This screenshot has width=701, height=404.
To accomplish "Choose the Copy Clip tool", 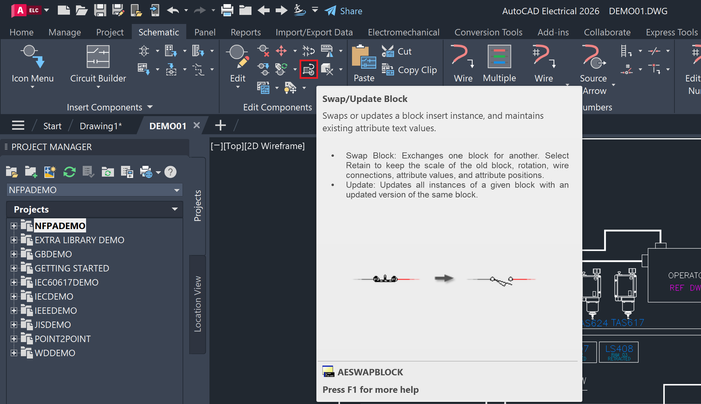I will tap(409, 70).
